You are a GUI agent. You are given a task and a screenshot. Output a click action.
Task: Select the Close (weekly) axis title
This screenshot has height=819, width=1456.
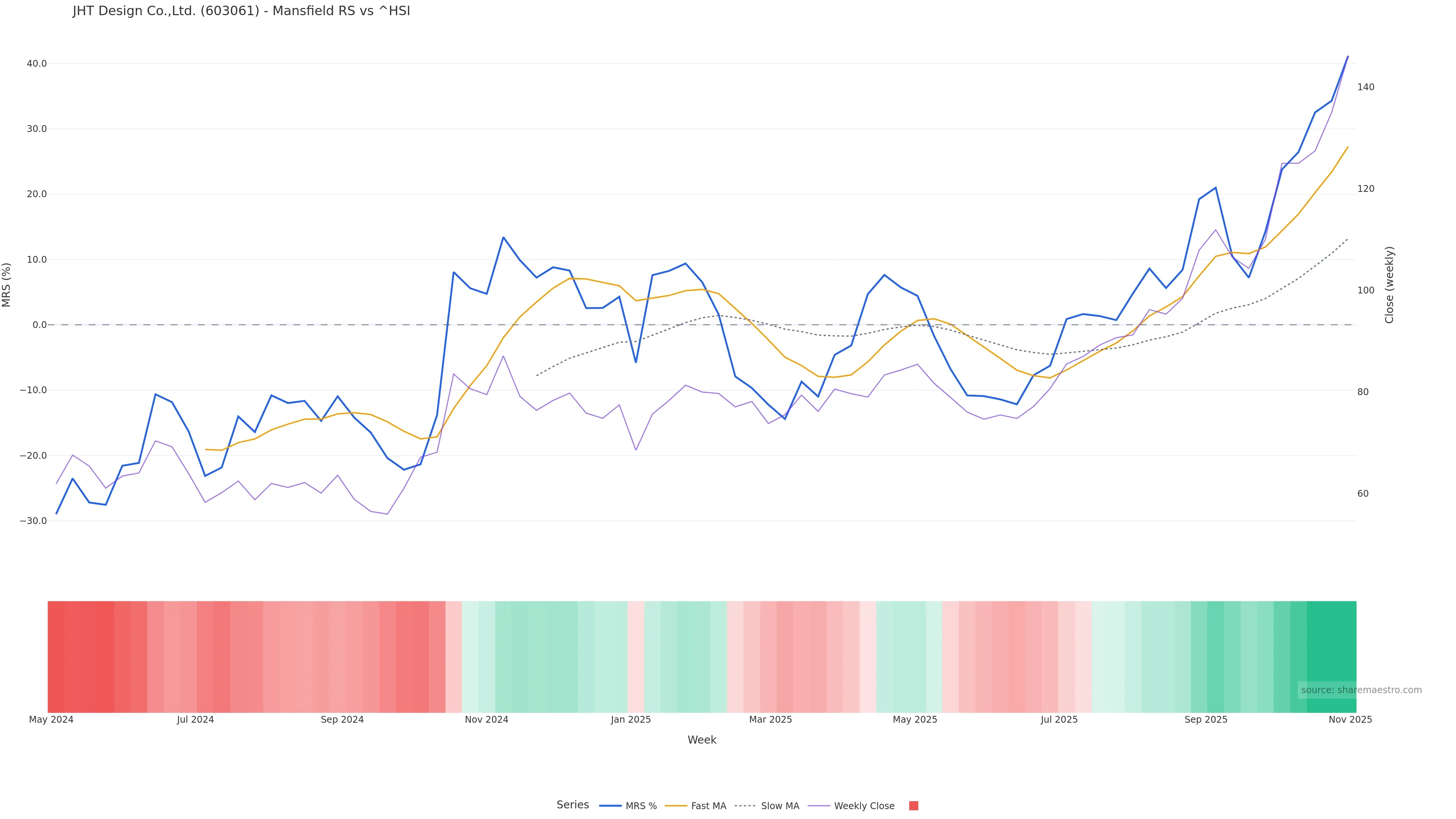[1389, 285]
